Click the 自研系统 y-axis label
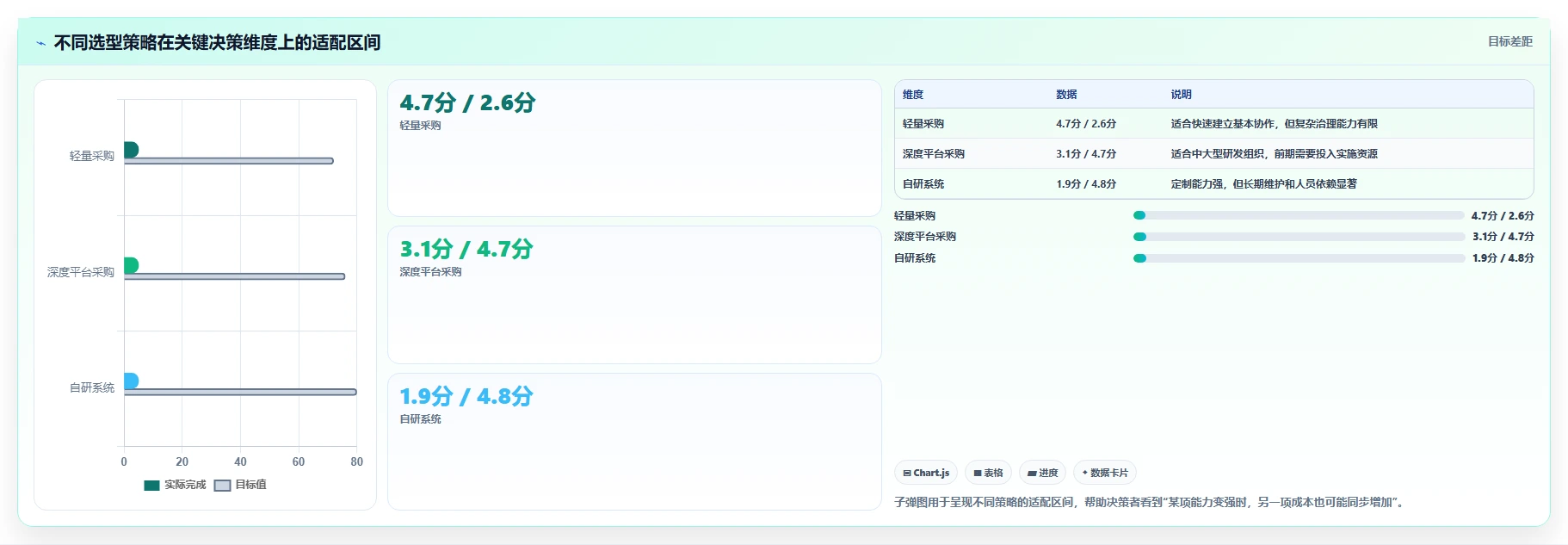1568x545 pixels. 92,387
